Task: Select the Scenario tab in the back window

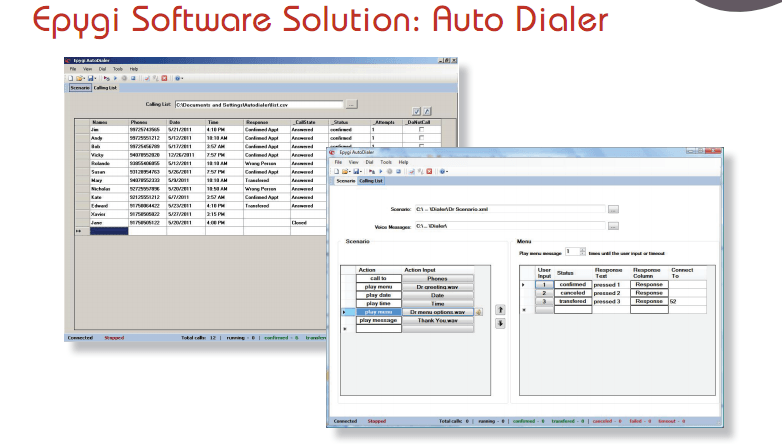Action: pyautogui.click(x=79, y=87)
